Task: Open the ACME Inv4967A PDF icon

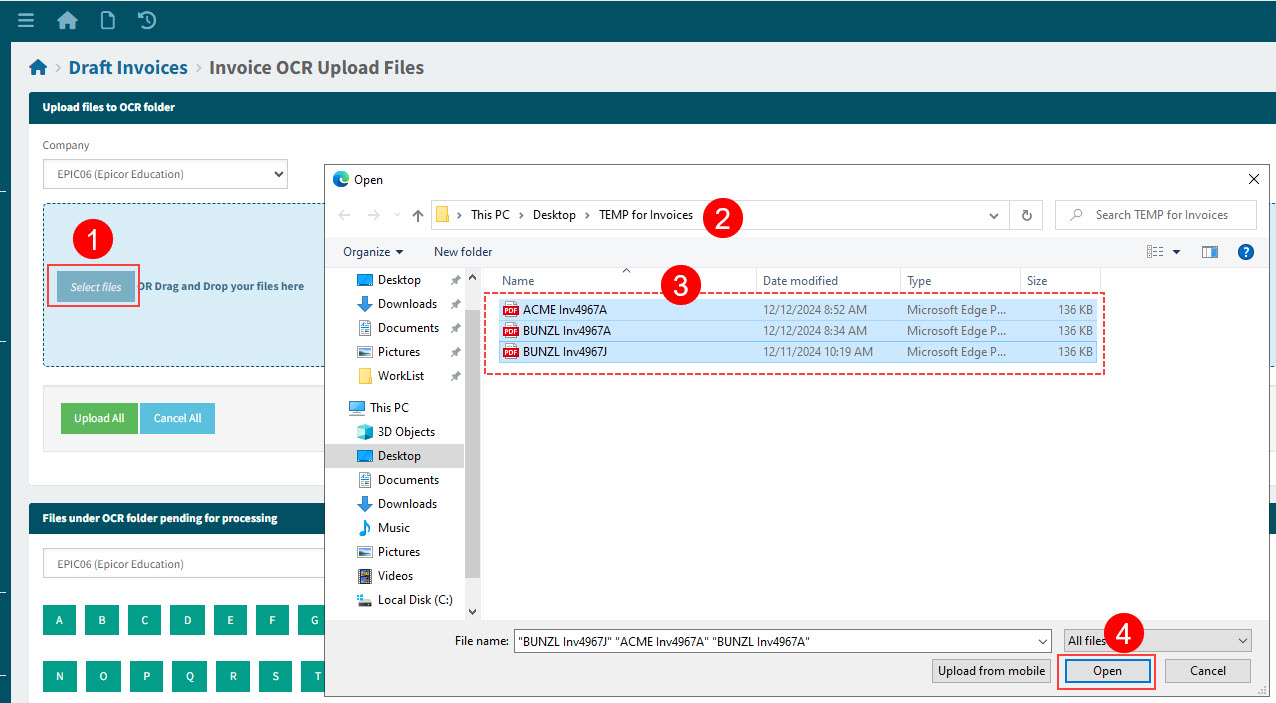Action: [513, 309]
